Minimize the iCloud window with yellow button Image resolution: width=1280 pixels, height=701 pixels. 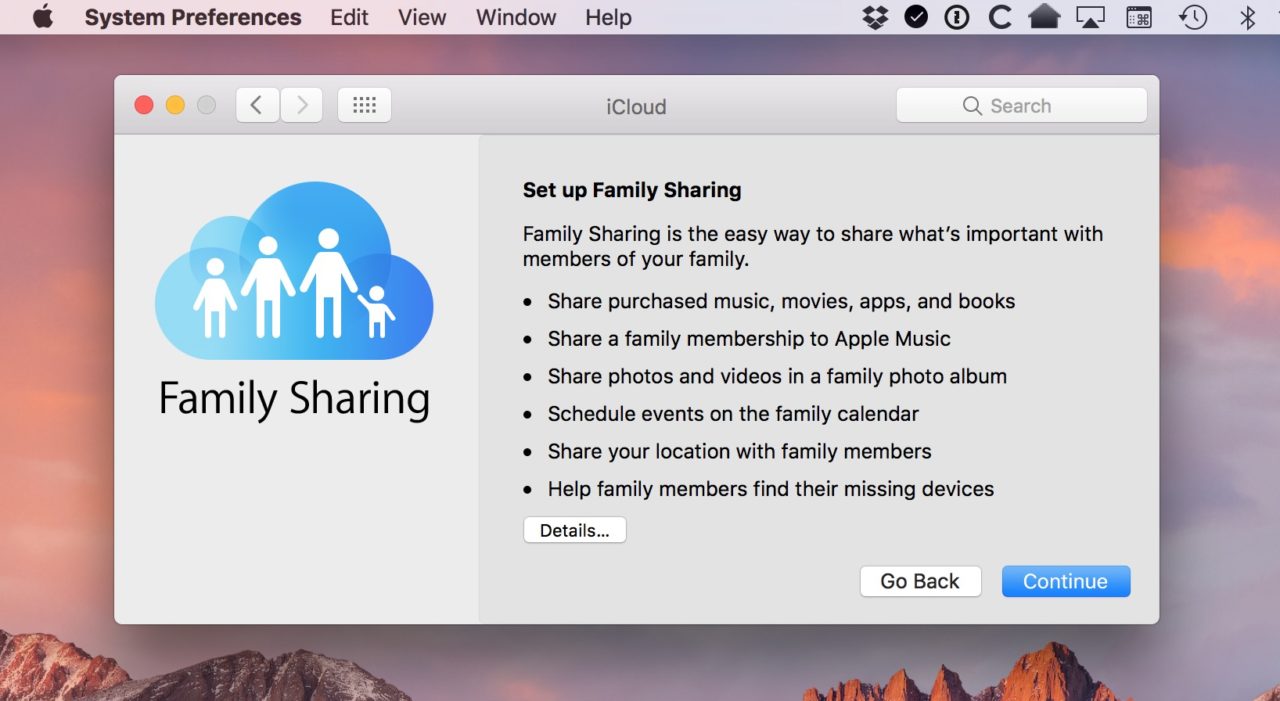coord(175,105)
